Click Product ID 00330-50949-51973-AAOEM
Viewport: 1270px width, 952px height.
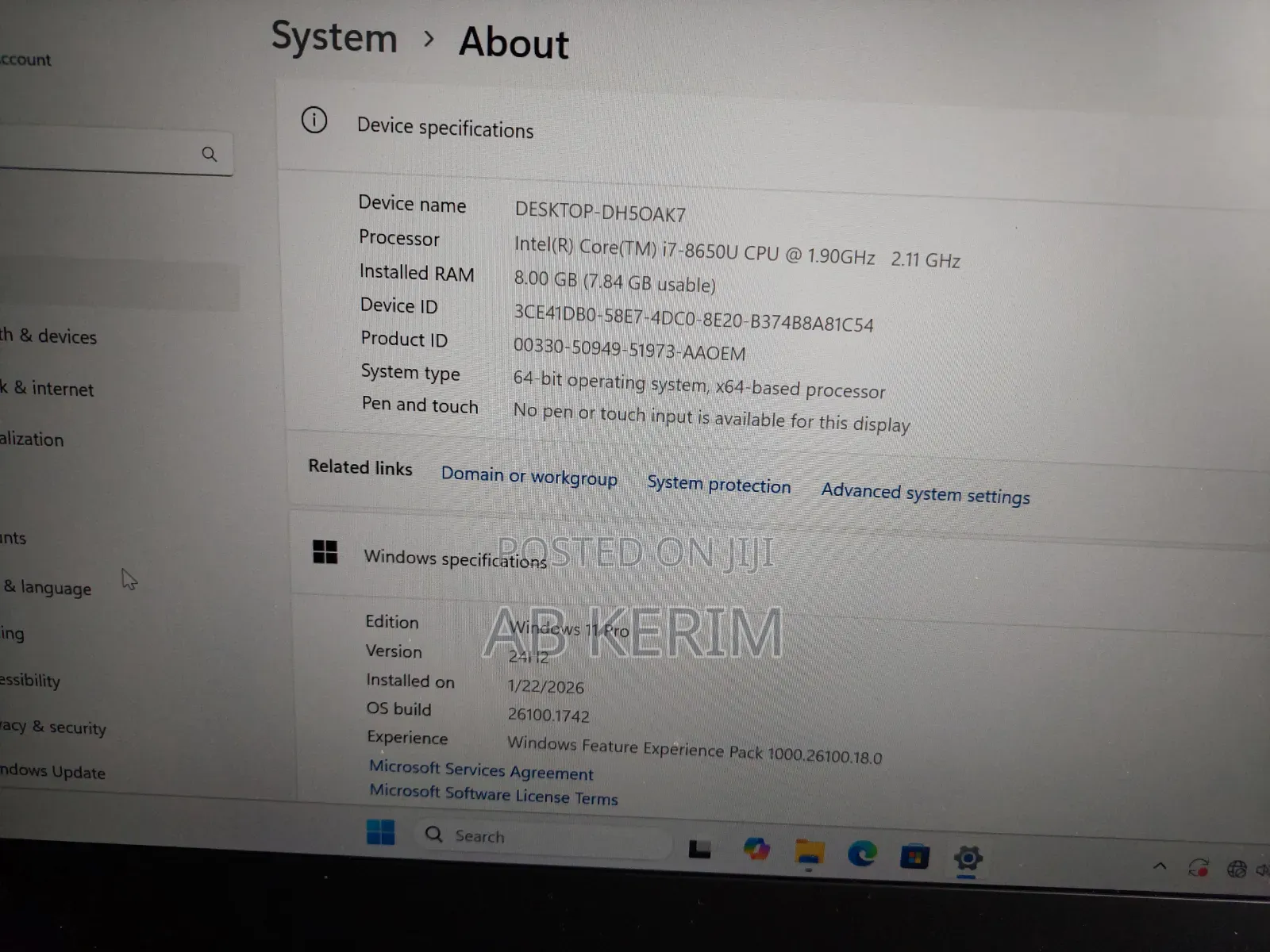629,348
